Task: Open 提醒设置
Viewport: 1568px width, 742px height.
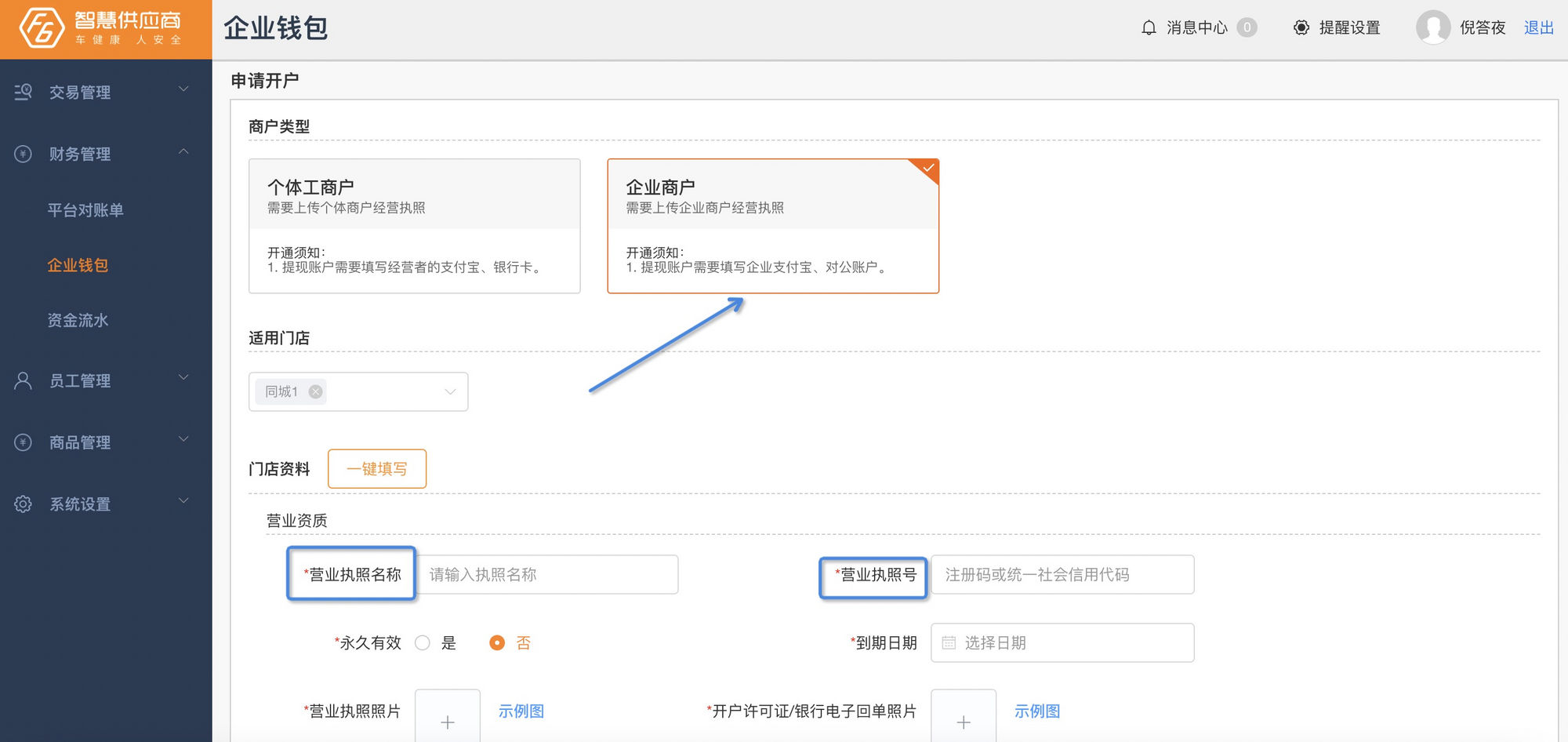Action: [x=1349, y=27]
